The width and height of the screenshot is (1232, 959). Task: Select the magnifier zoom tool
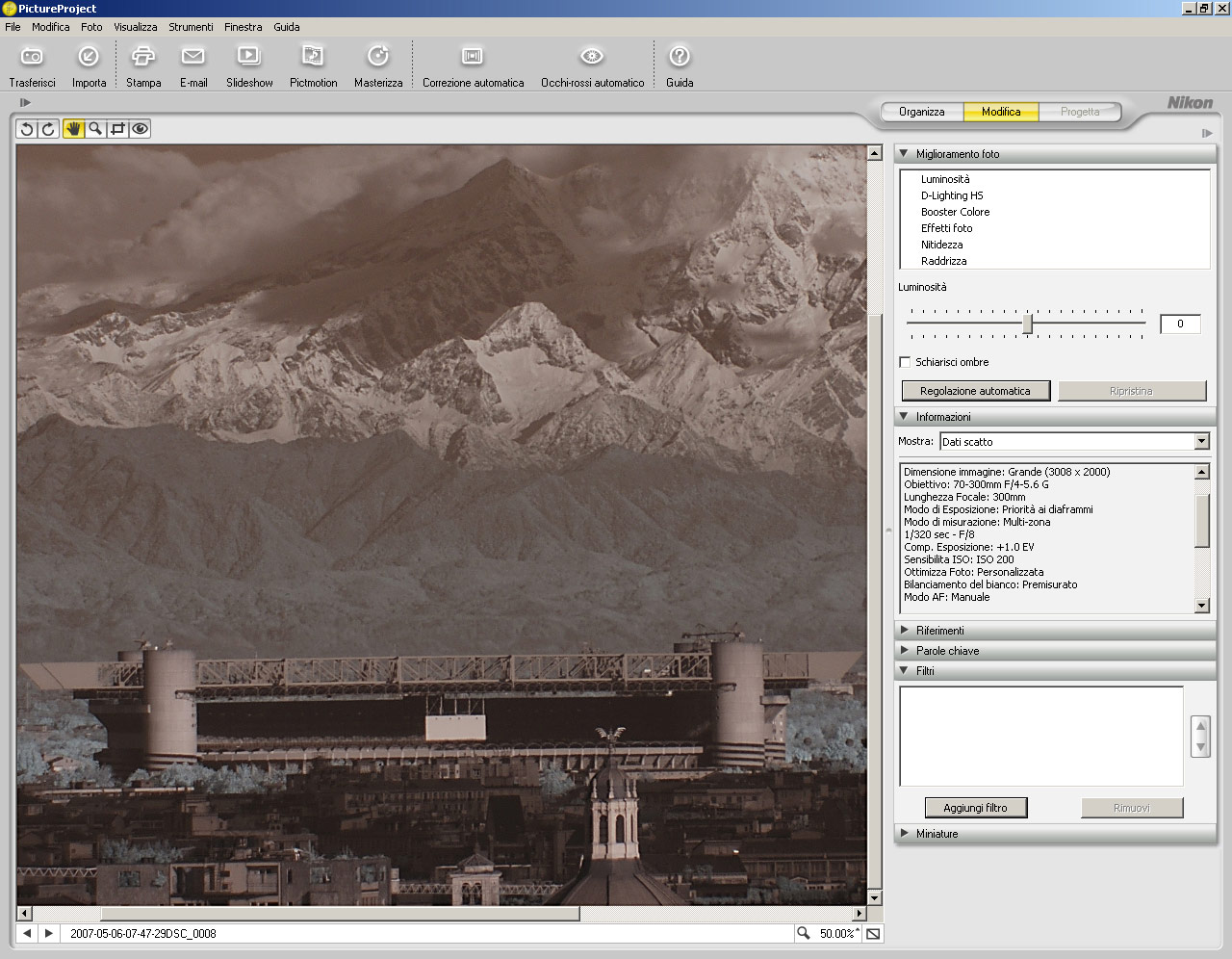95,129
